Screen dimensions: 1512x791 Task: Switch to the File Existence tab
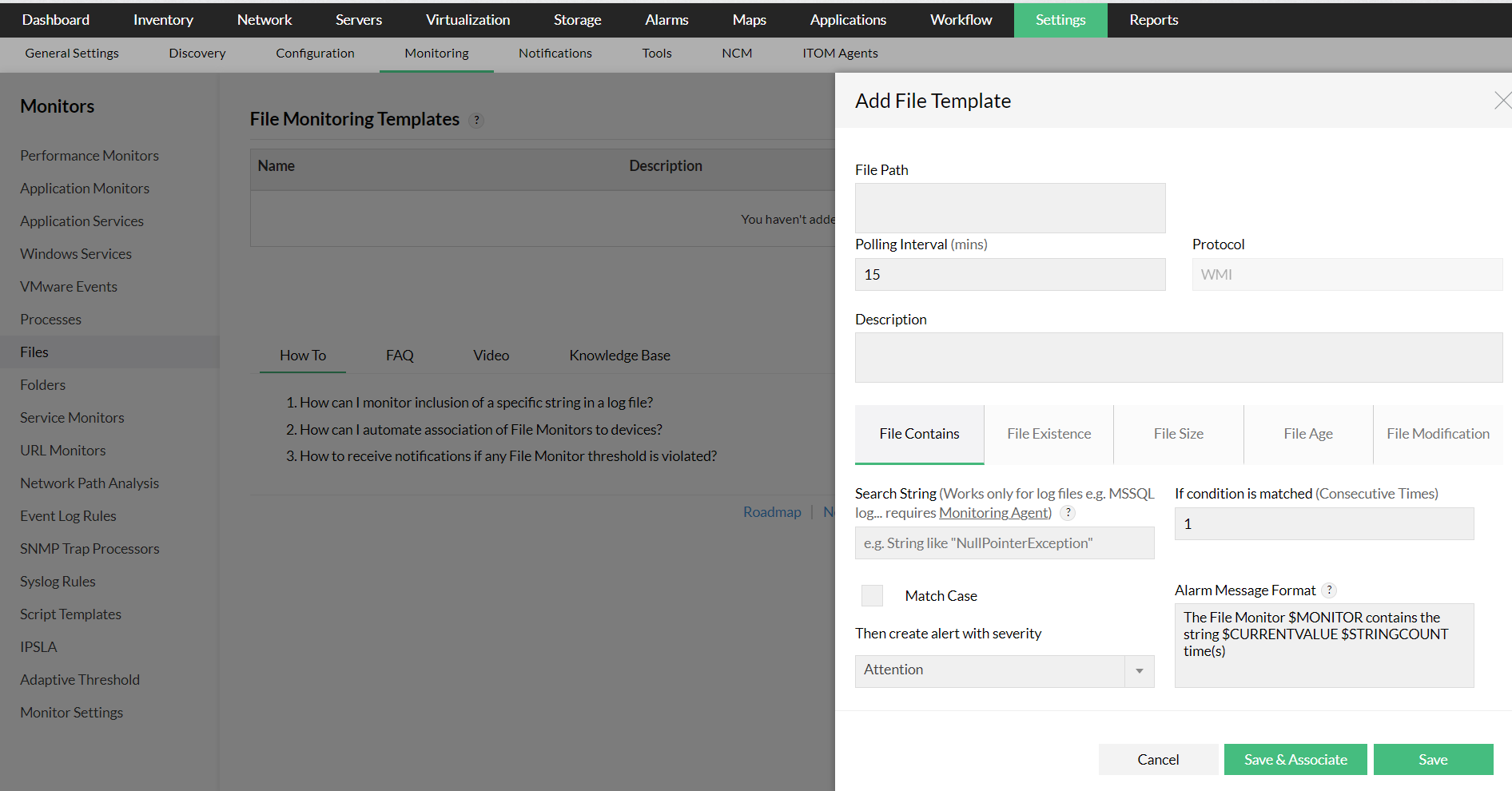click(1048, 434)
